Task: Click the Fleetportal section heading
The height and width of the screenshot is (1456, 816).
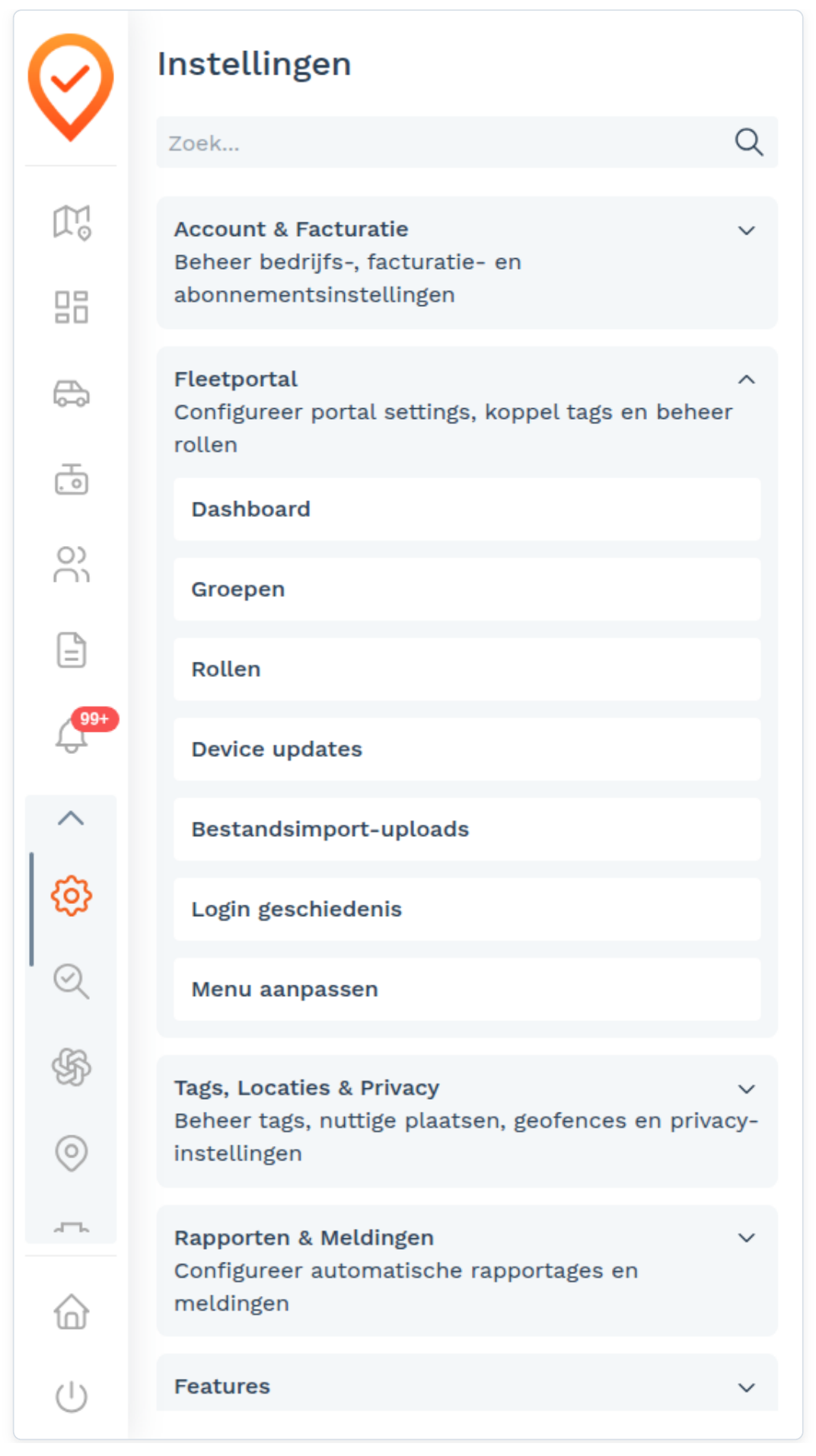Action: click(236, 379)
